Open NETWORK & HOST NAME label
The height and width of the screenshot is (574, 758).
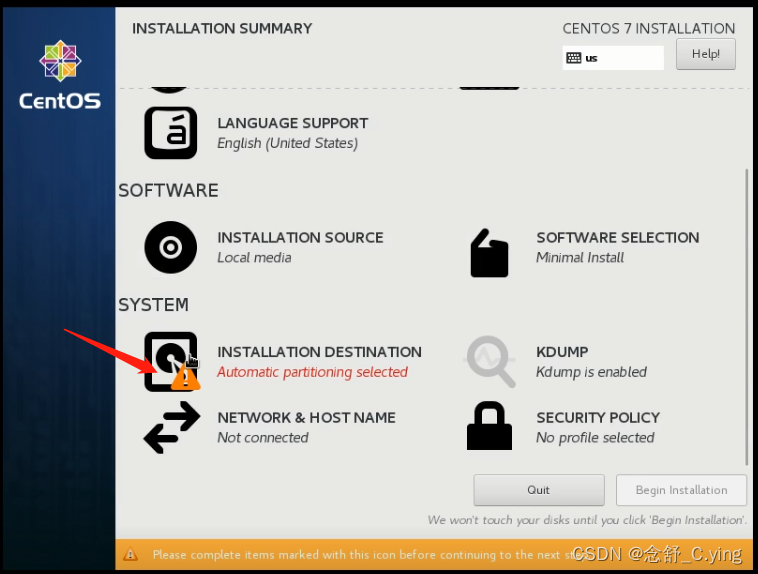pos(306,417)
